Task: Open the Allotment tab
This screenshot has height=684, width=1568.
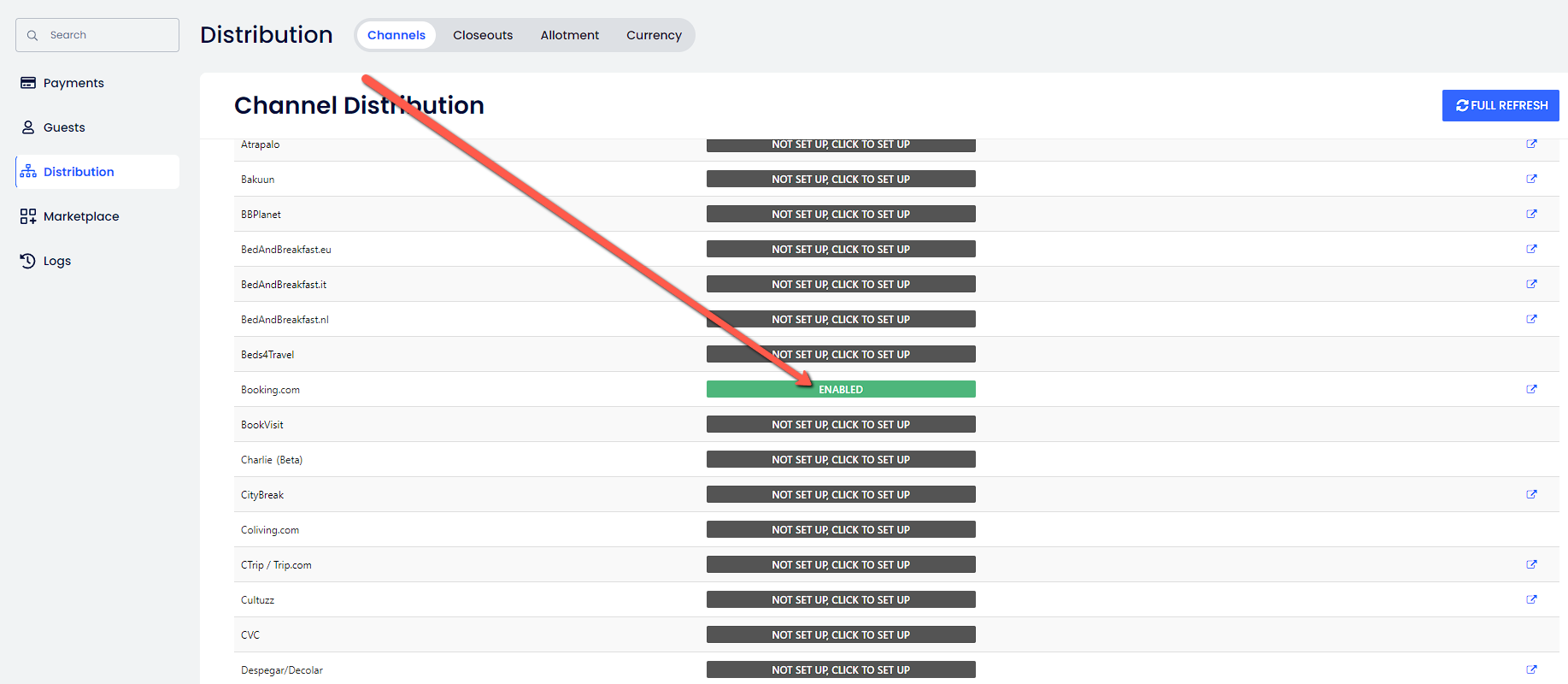Action: (569, 35)
